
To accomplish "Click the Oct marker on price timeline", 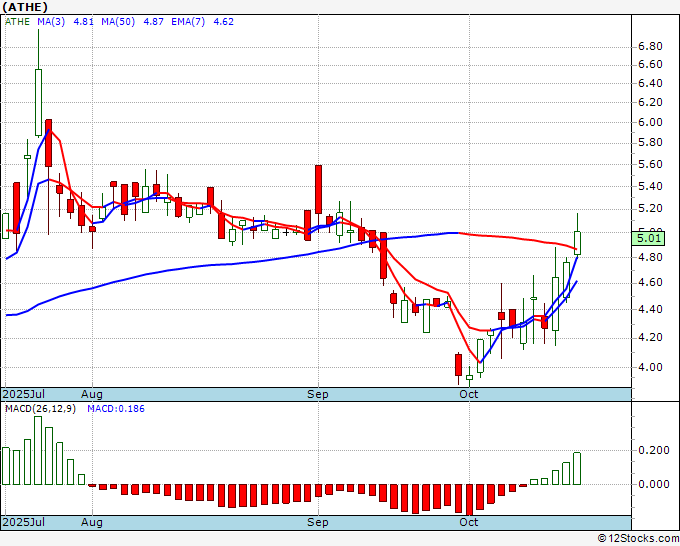I will (469, 394).
